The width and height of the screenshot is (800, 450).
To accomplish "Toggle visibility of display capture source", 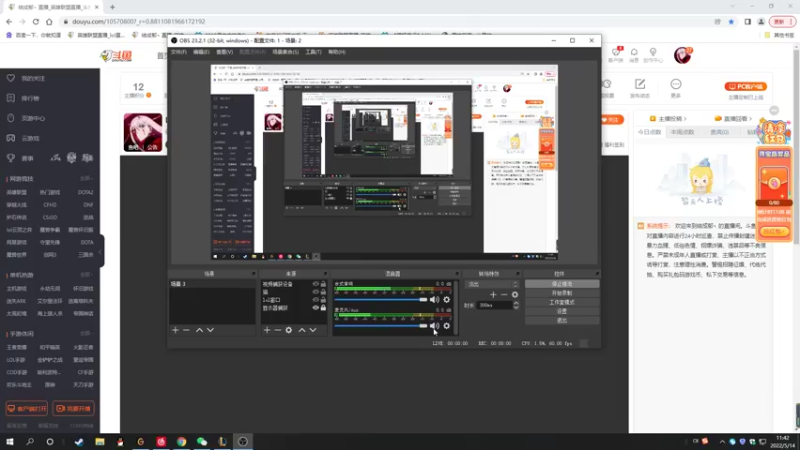I will point(315,308).
